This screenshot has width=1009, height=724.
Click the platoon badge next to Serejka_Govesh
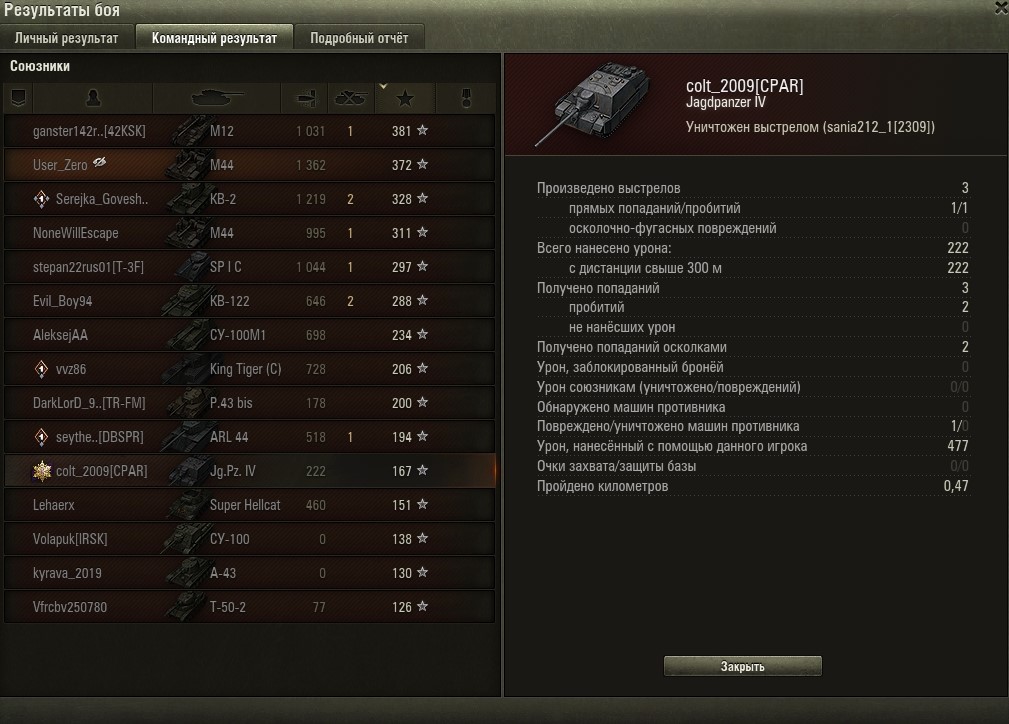41,200
